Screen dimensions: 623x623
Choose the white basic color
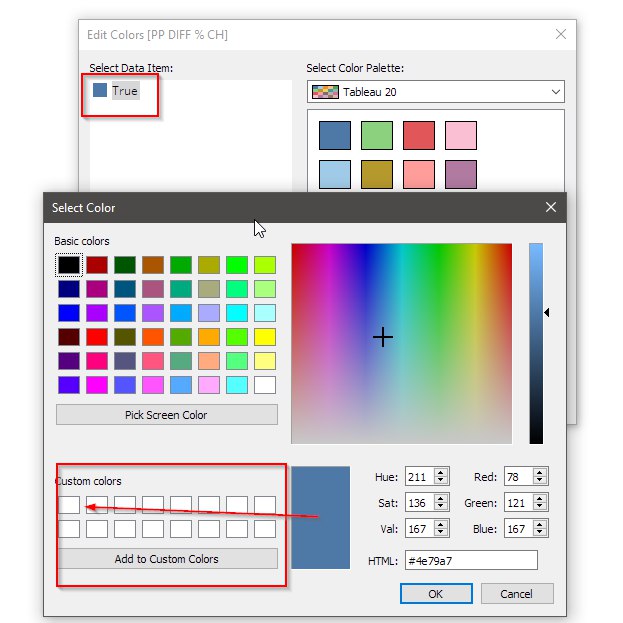265,385
